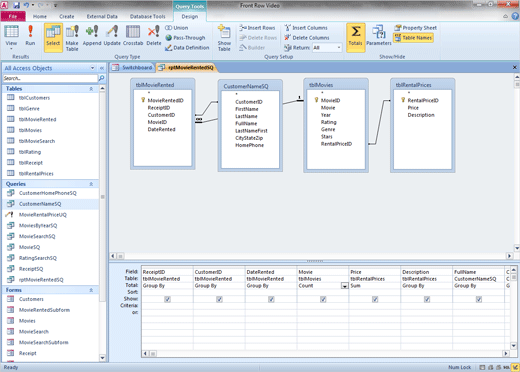The height and width of the screenshot is (372, 520).
Task: Collapse the Forms group in navigation pane
Action: pos(91,290)
